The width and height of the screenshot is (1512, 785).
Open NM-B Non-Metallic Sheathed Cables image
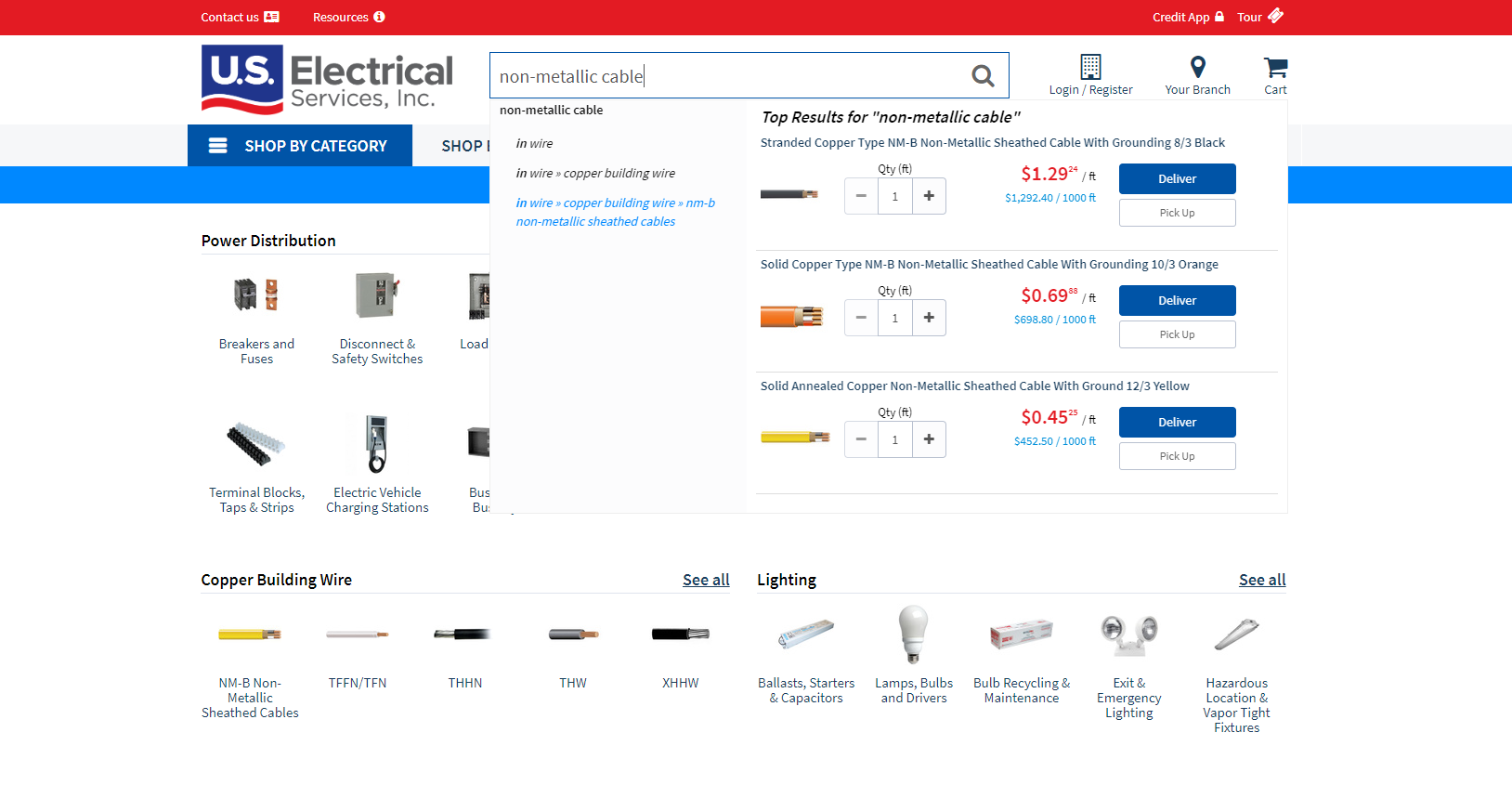250,635
